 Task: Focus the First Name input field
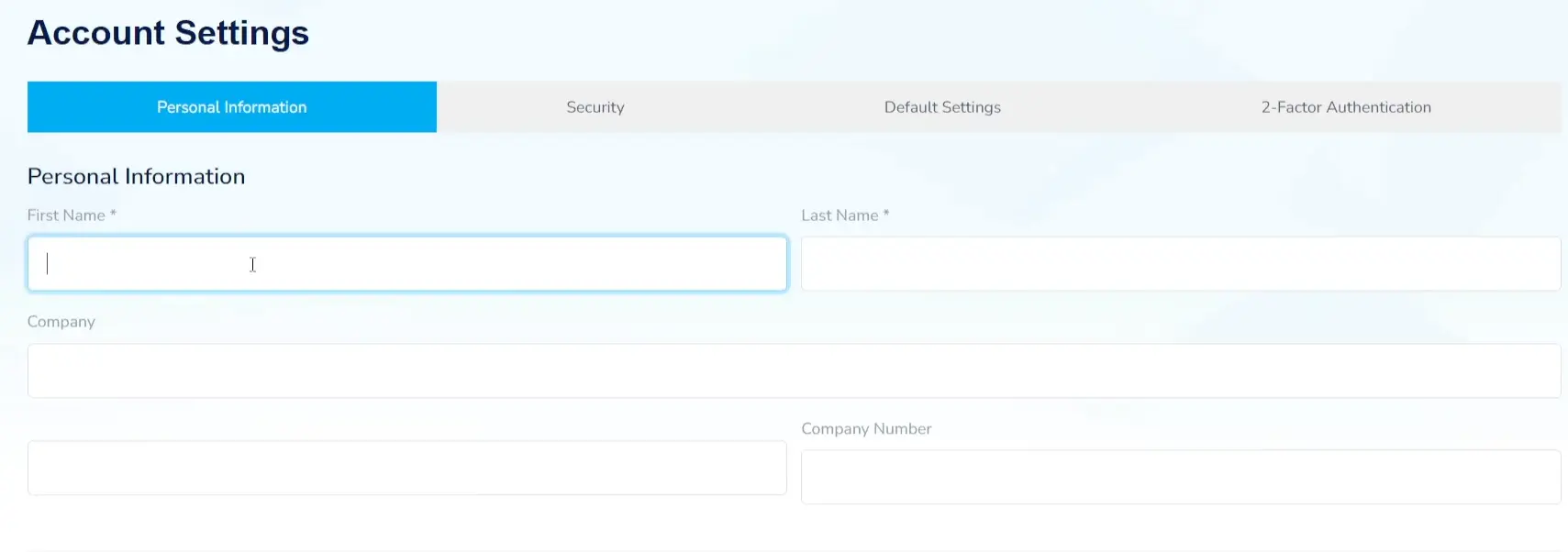(x=407, y=264)
